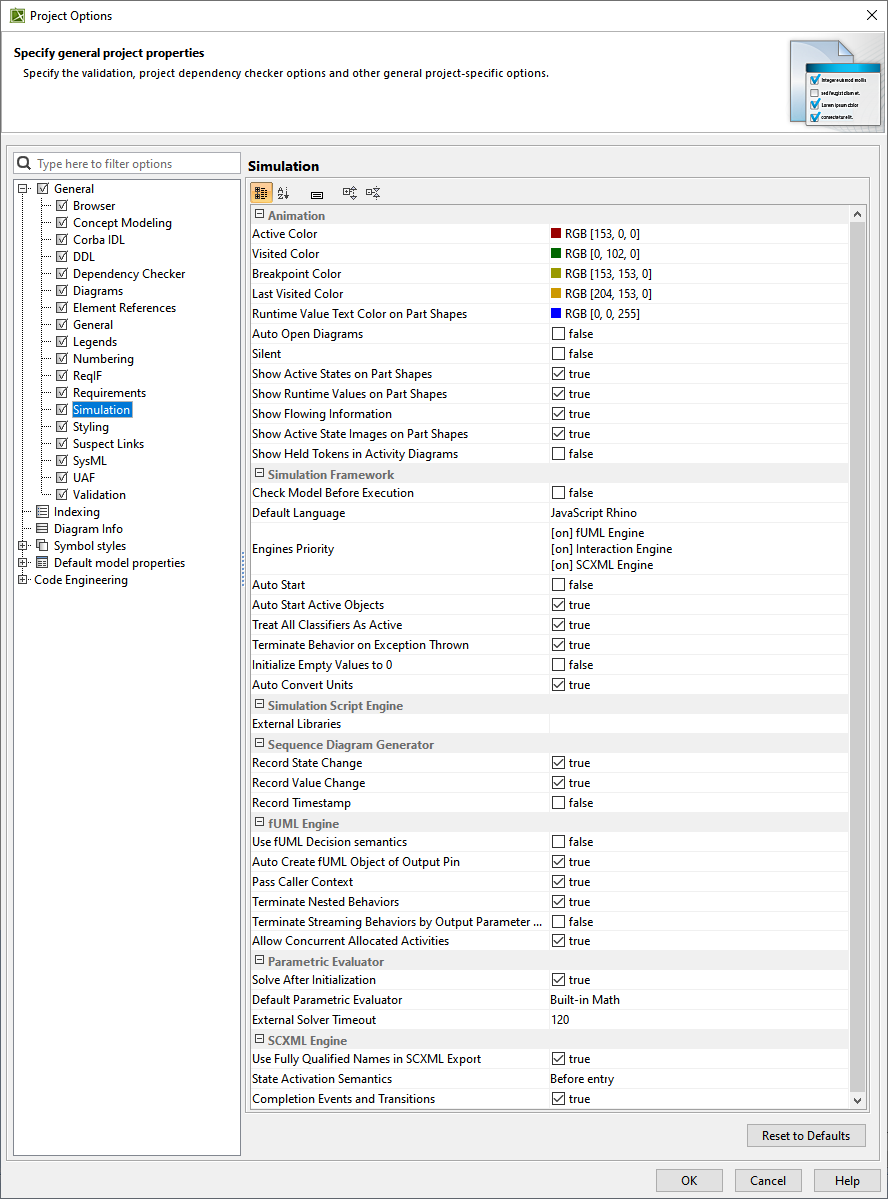Click the Symbol styles icon in tree
This screenshot has width=888, height=1199.
pos(43,546)
